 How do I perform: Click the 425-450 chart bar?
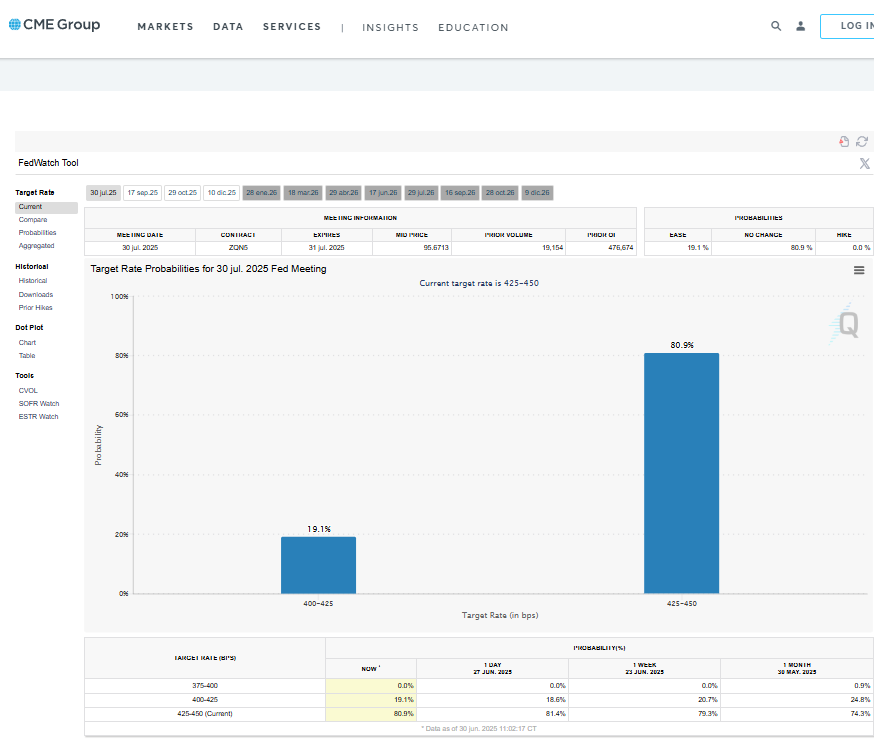[x=681, y=473]
